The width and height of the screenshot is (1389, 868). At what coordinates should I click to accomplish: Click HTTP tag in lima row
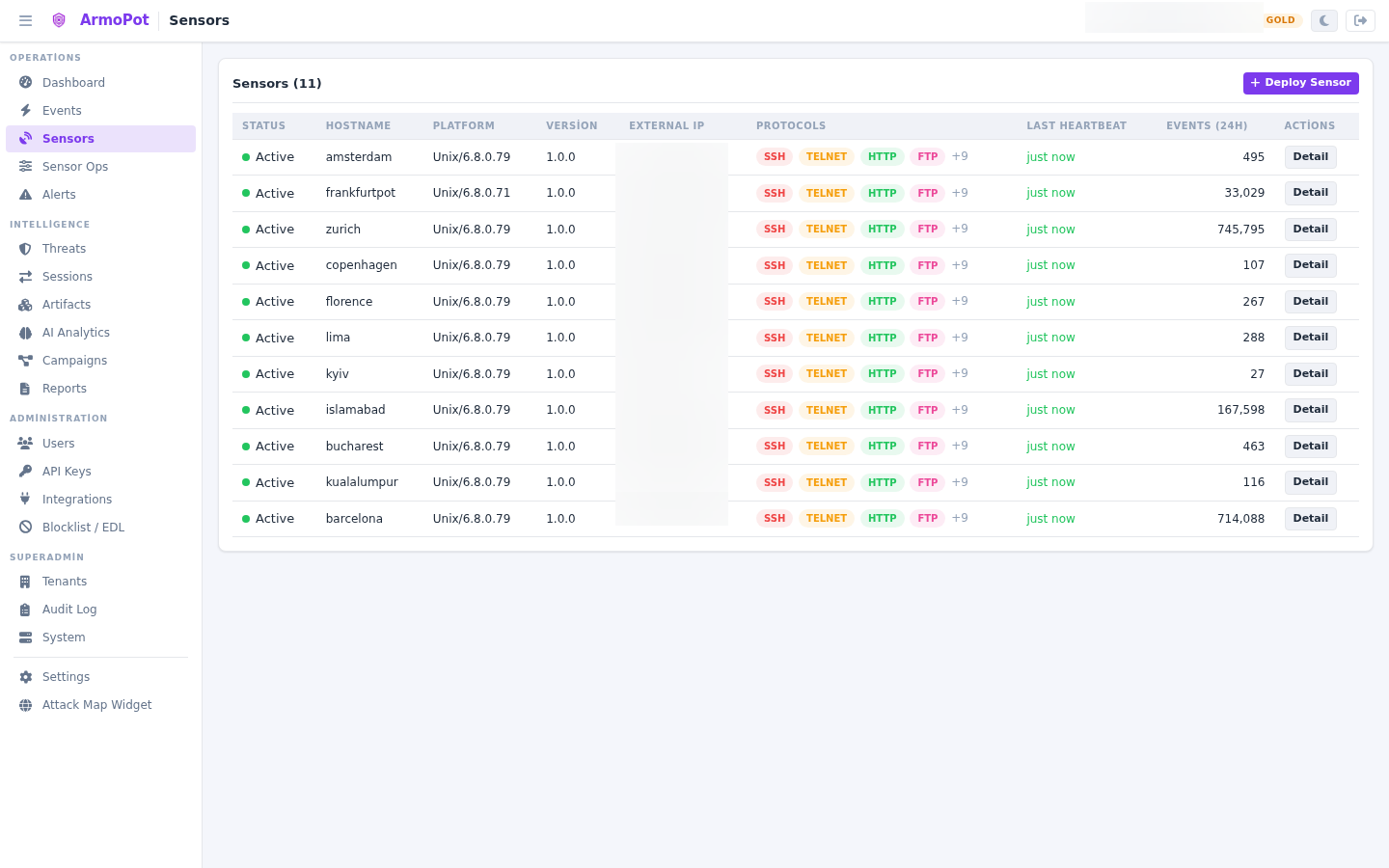(883, 338)
